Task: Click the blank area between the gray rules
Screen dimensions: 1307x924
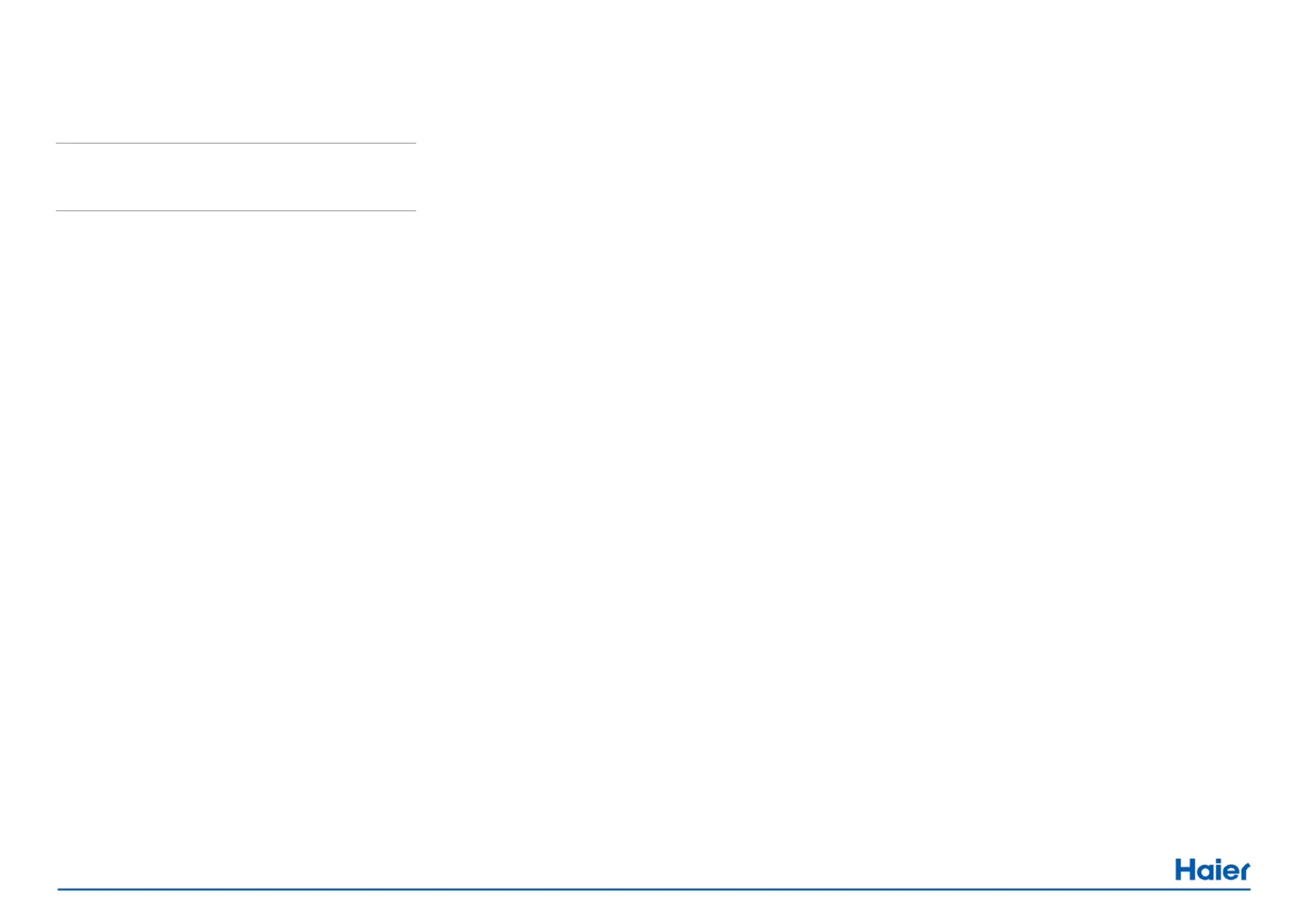Action: [236, 177]
